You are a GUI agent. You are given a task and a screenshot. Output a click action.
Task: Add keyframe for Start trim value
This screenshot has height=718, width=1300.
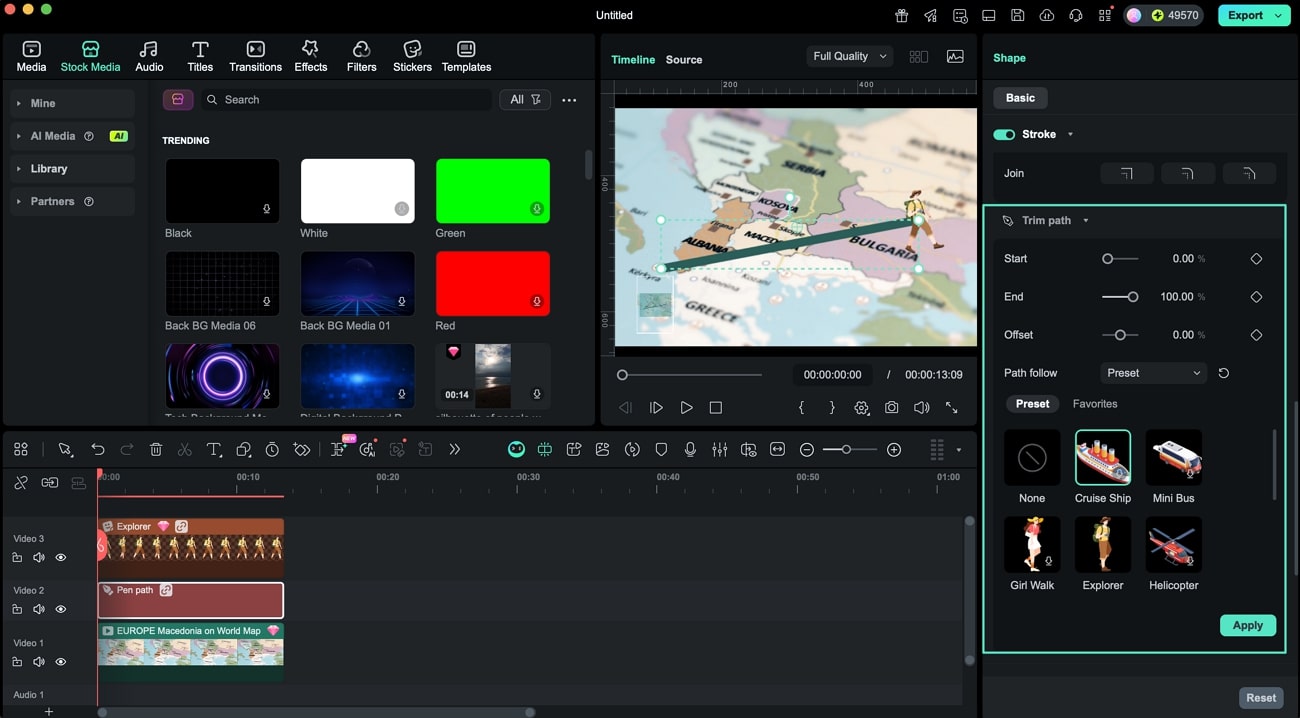[1256, 259]
